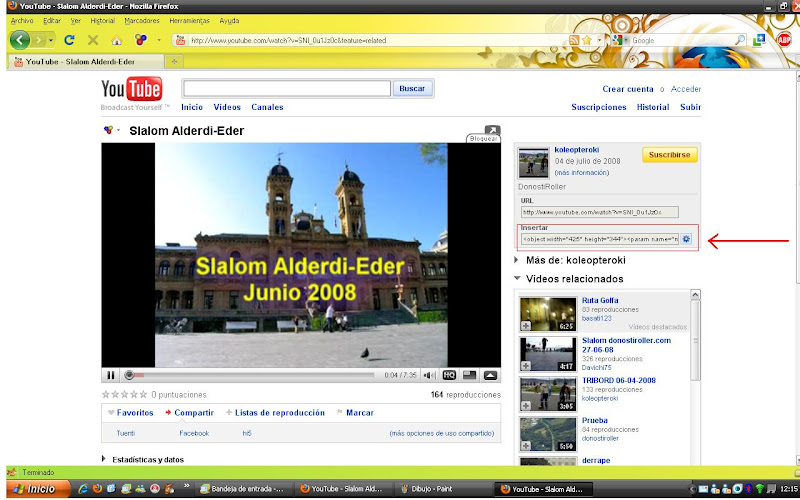Click the YouTube search input field
The height and width of the screenshot is (500, 800).
pos(286,88)
